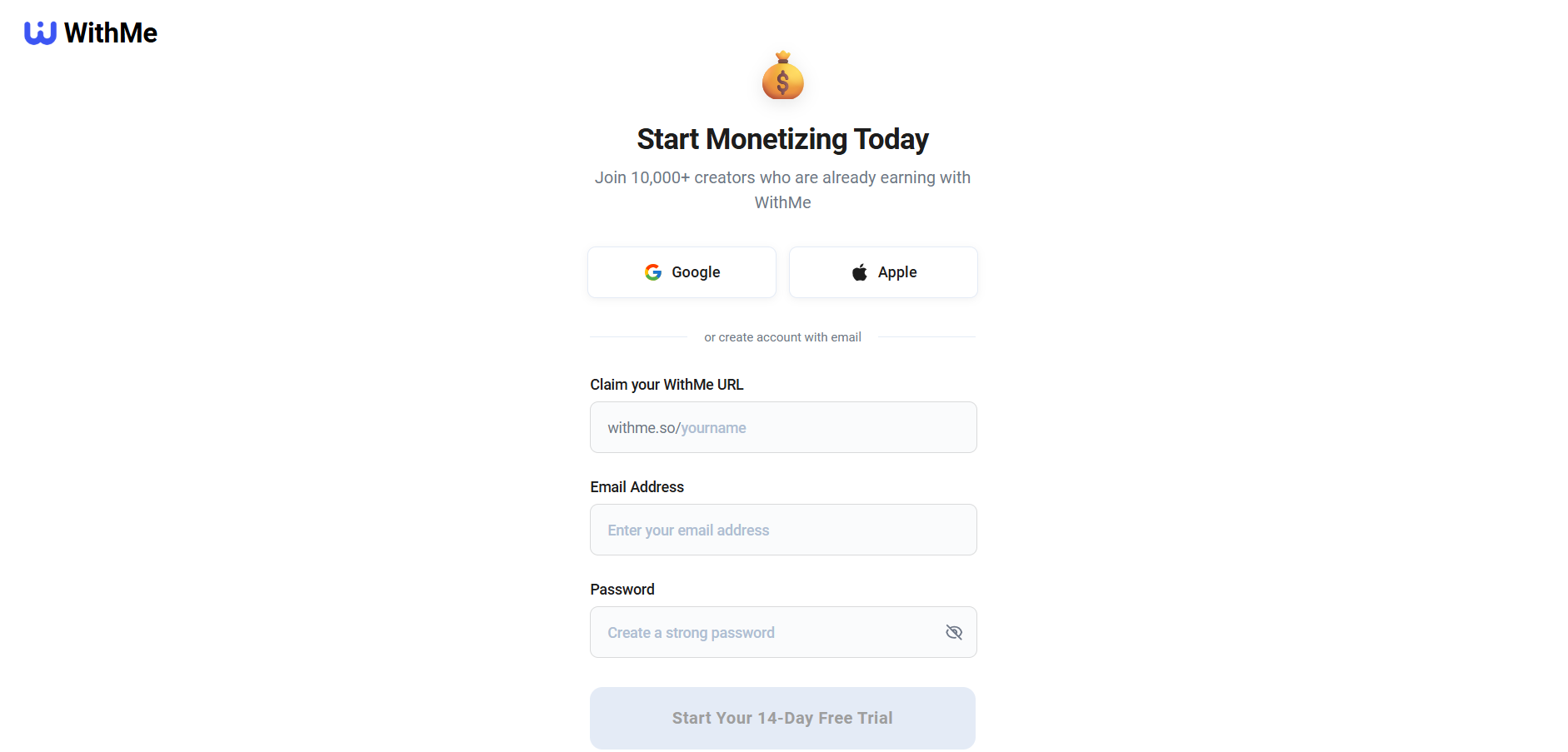
Task: Click the dollar sign on the money bag graphic
Action: pos(782,81)
